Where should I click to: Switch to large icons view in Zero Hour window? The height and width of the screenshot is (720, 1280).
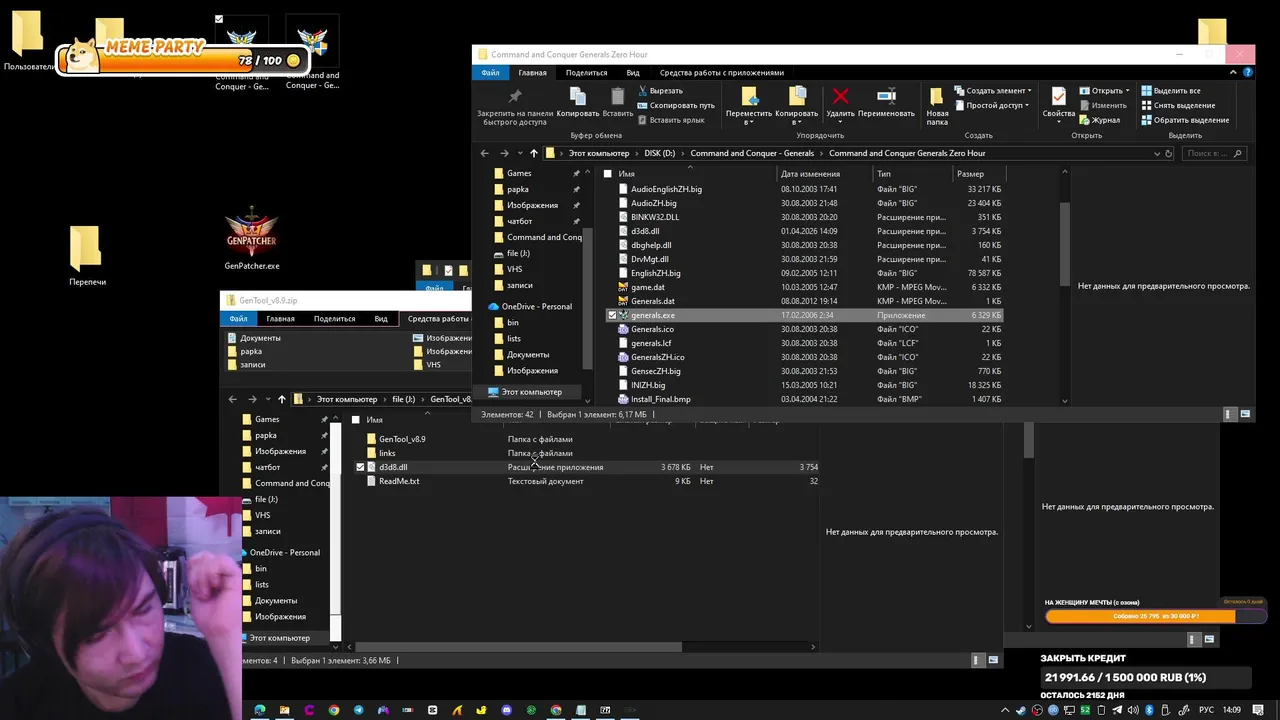point(1245,414)
